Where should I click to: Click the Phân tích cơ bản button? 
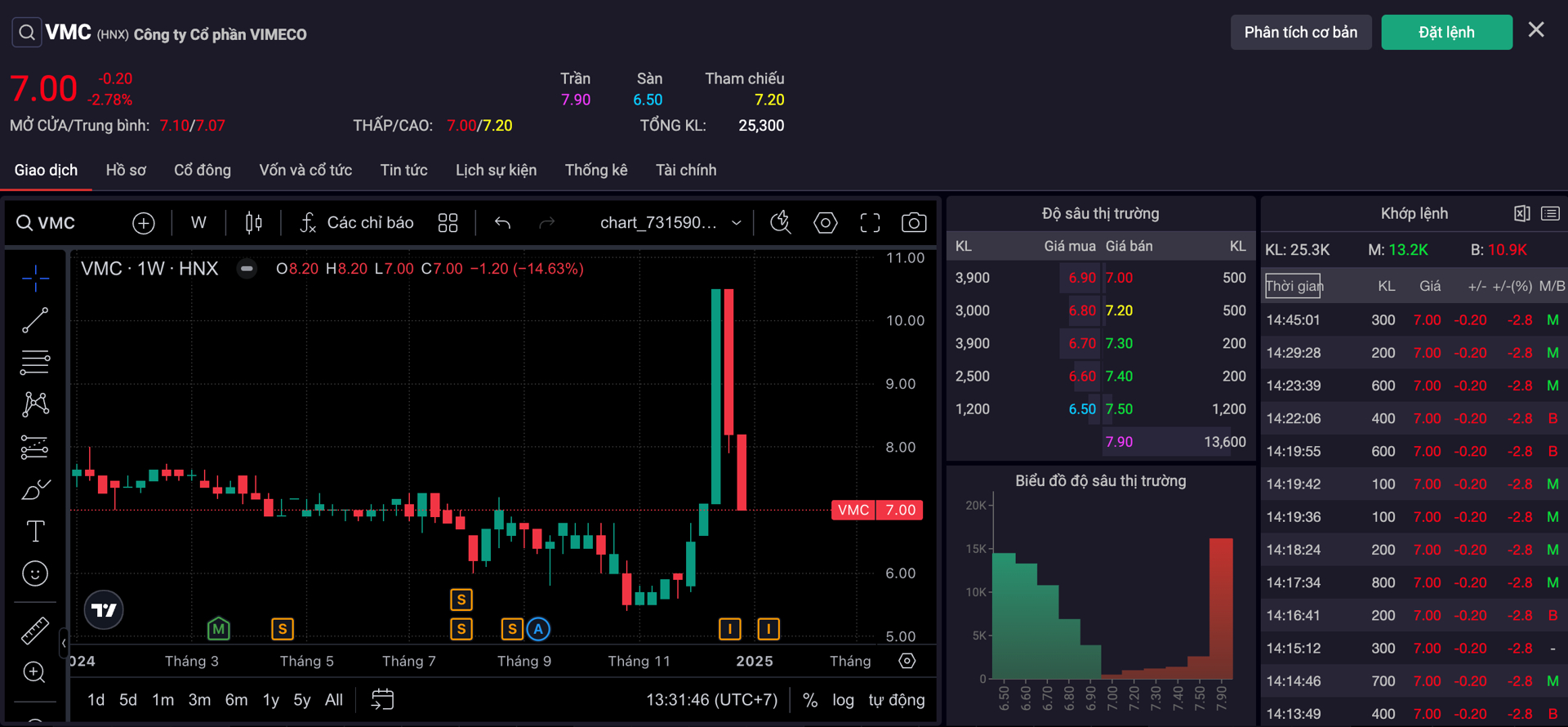point(1300,33)
